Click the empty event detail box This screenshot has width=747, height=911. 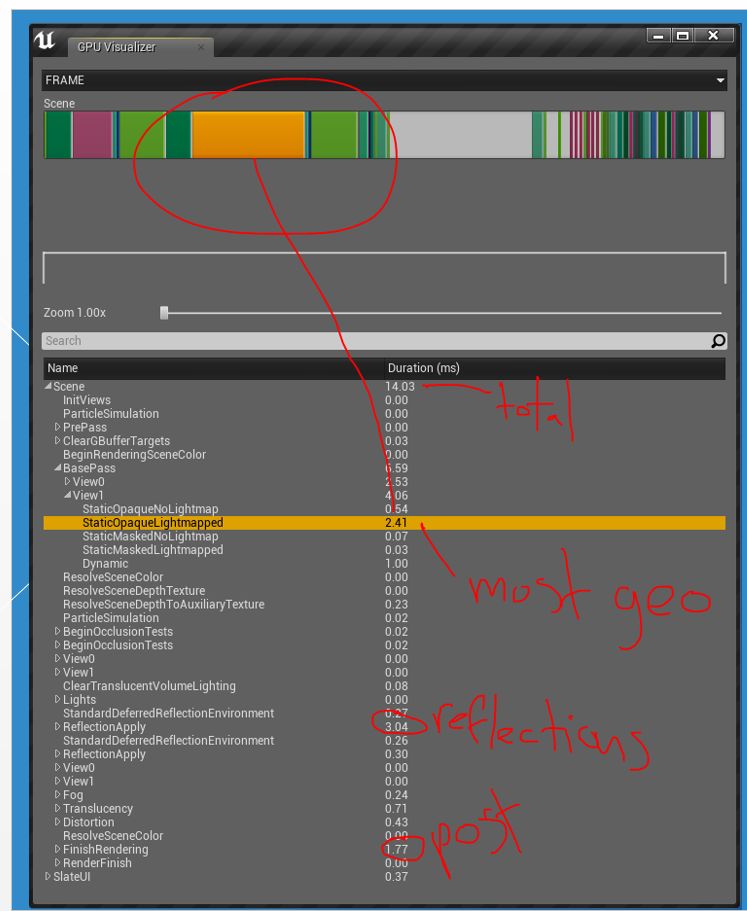385,268
